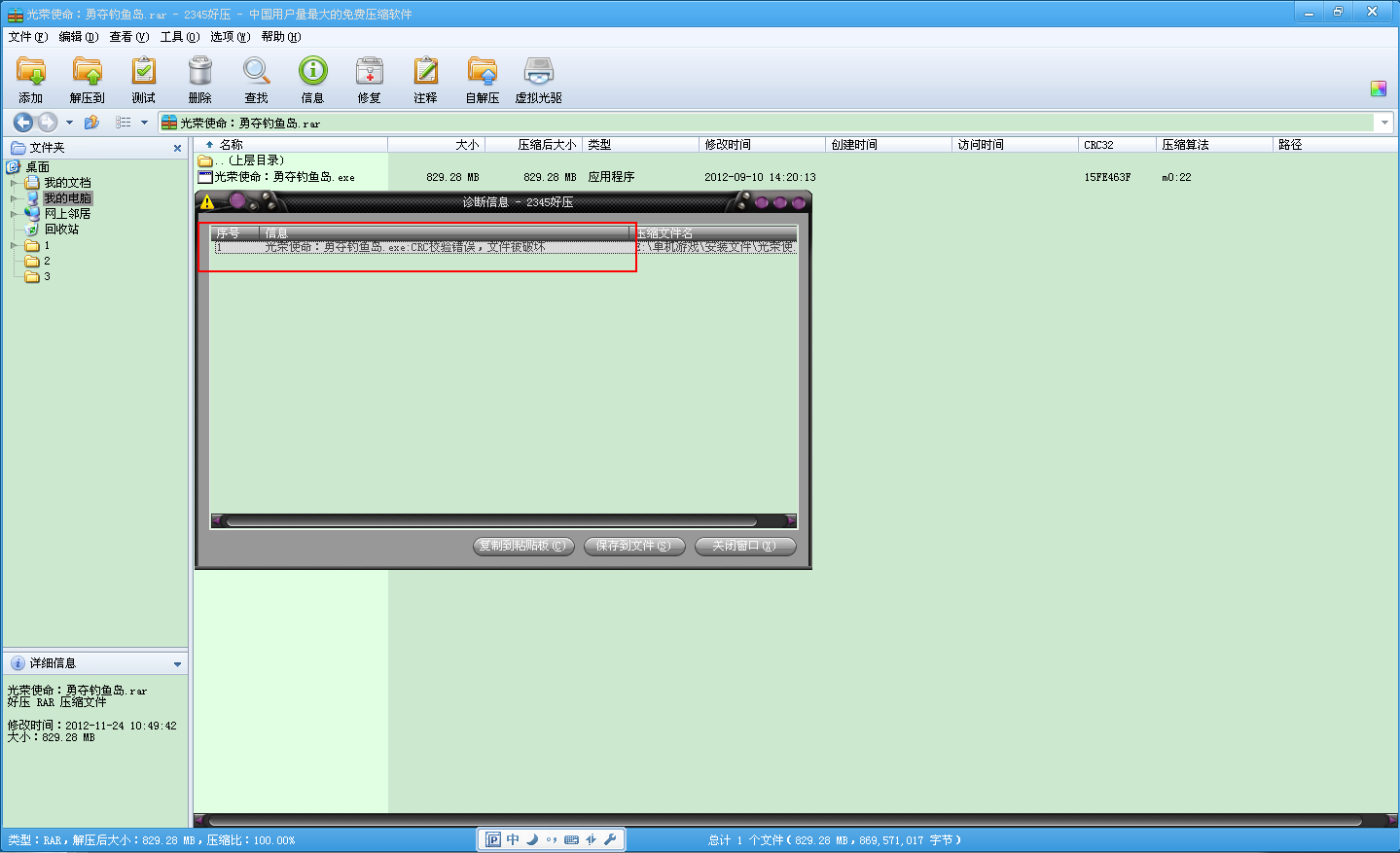This screenshot has width=1400, height=853.
Task: Click the arrows switch icon in IME bar
Action: click(x=591, y=839)
